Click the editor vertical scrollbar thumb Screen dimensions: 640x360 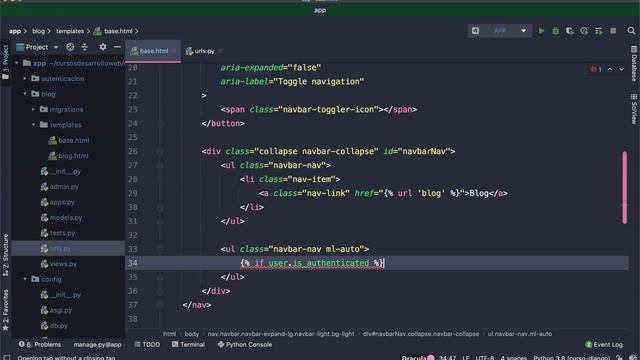point(624,188)
